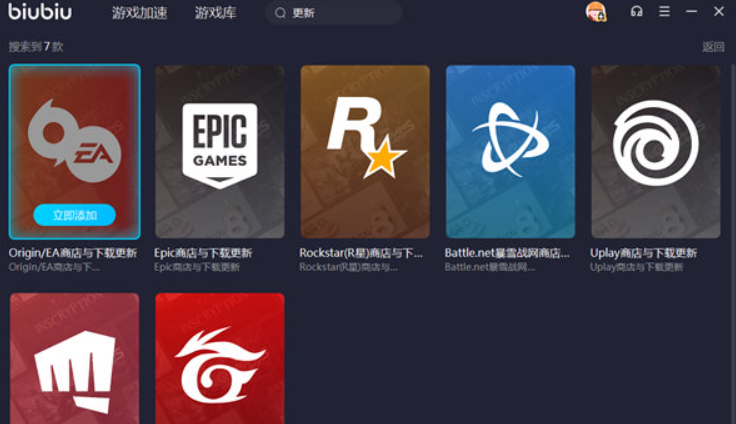Viewport: 736px width, 424px height.
Task: Focus the search field containing 更新
Action: [x=340, y=13]
